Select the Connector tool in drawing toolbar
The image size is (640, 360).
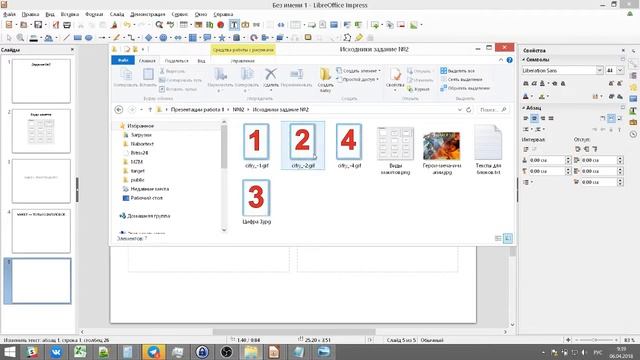[131, 38]
